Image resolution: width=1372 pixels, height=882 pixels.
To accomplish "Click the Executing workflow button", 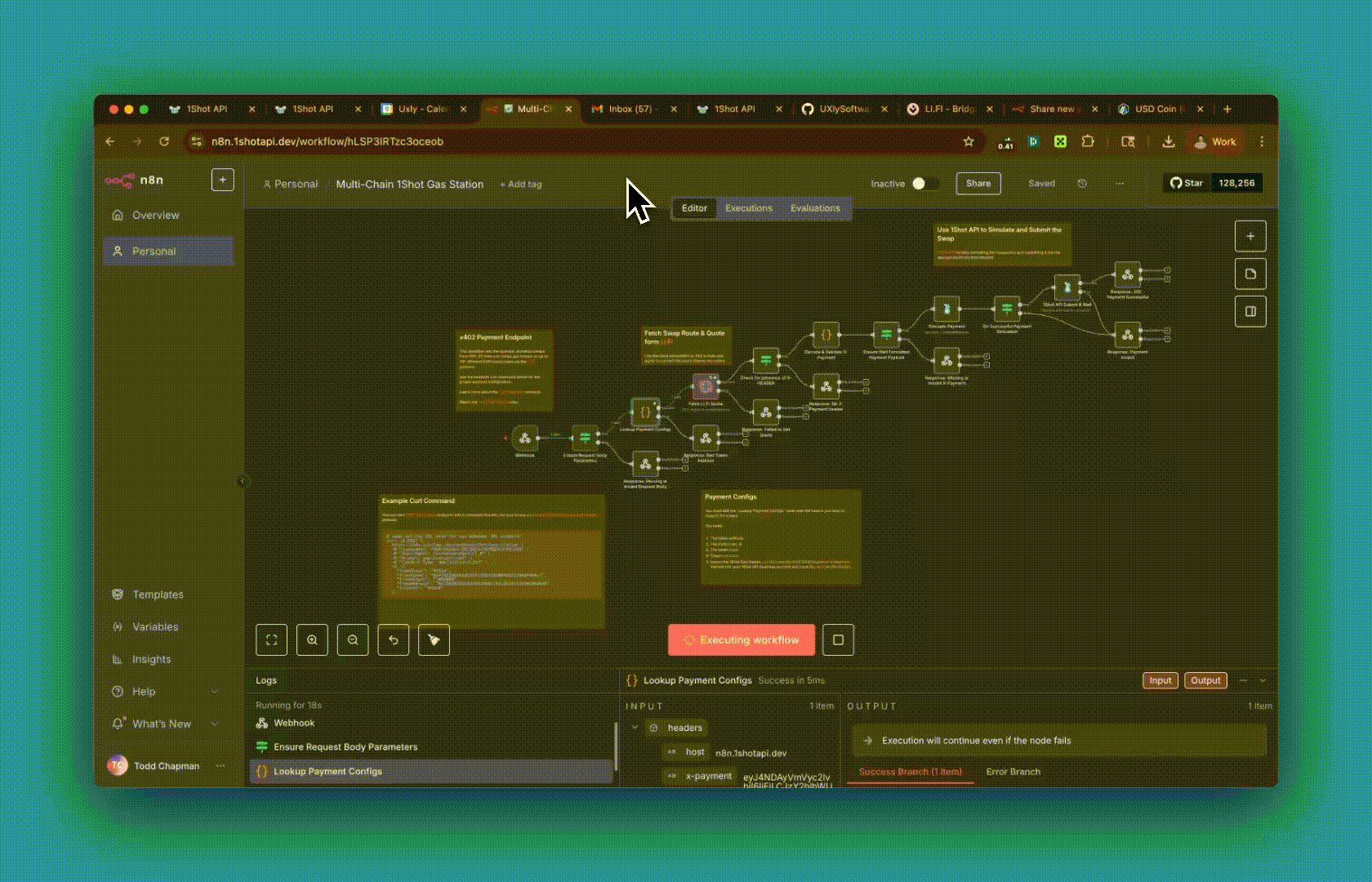I will pos(742,640).
